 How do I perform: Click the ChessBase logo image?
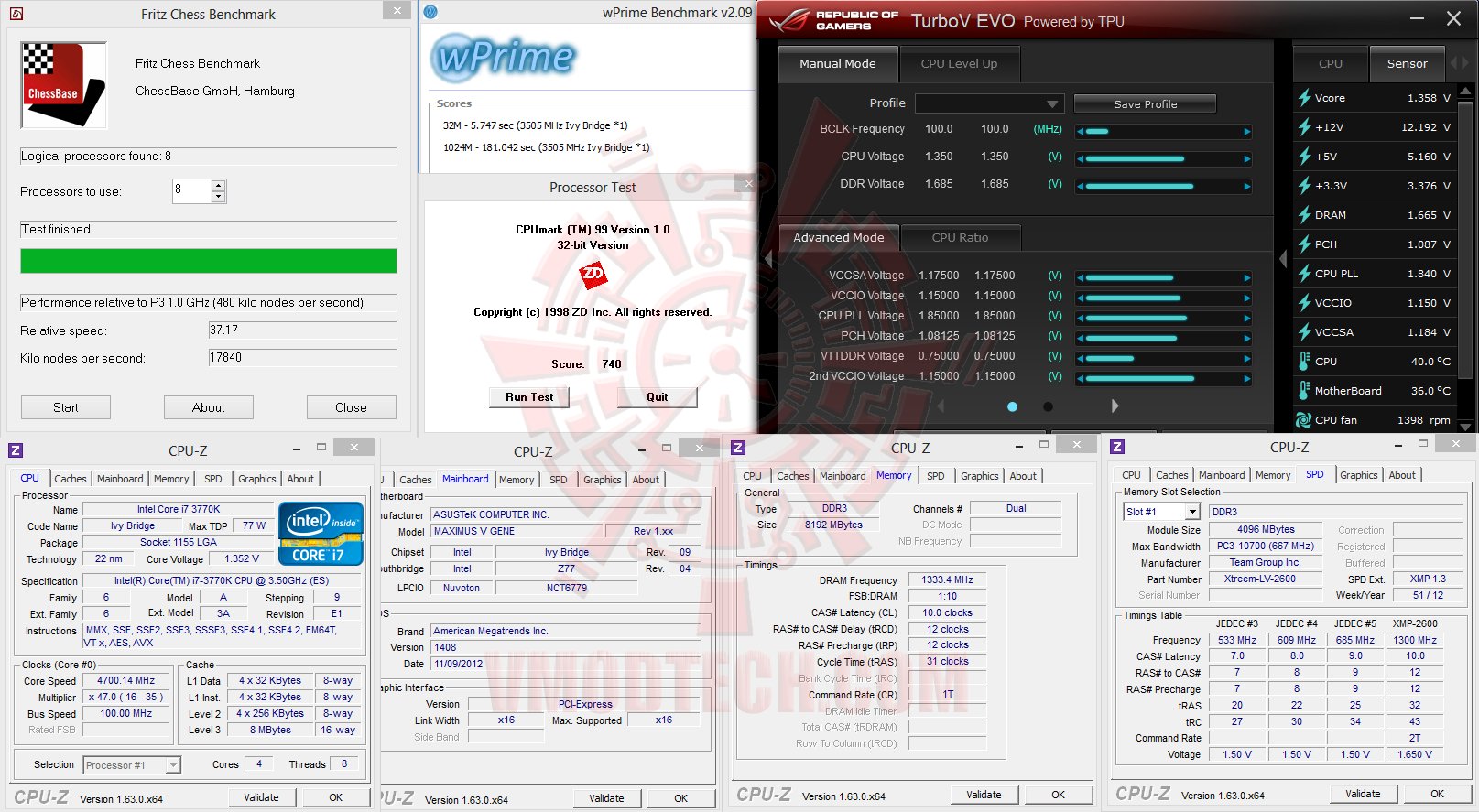point(63,85)
